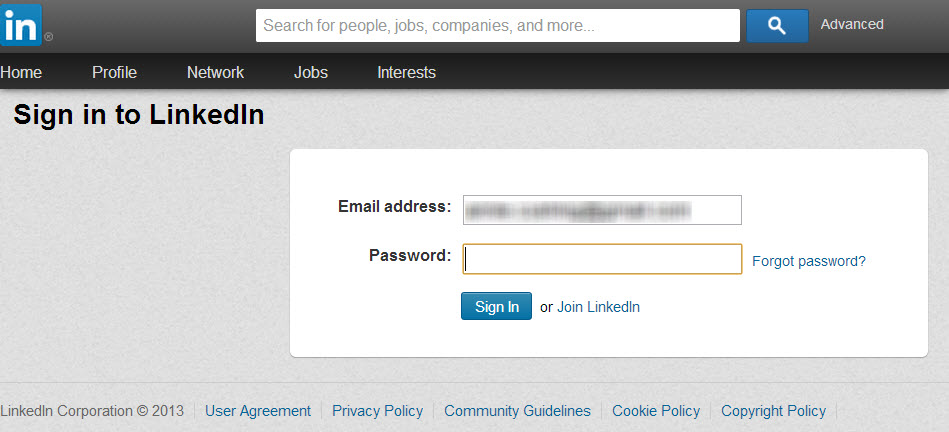Viewport: 949px width, 432px height.
Task: Select the Network menu item
Action: 215,72
